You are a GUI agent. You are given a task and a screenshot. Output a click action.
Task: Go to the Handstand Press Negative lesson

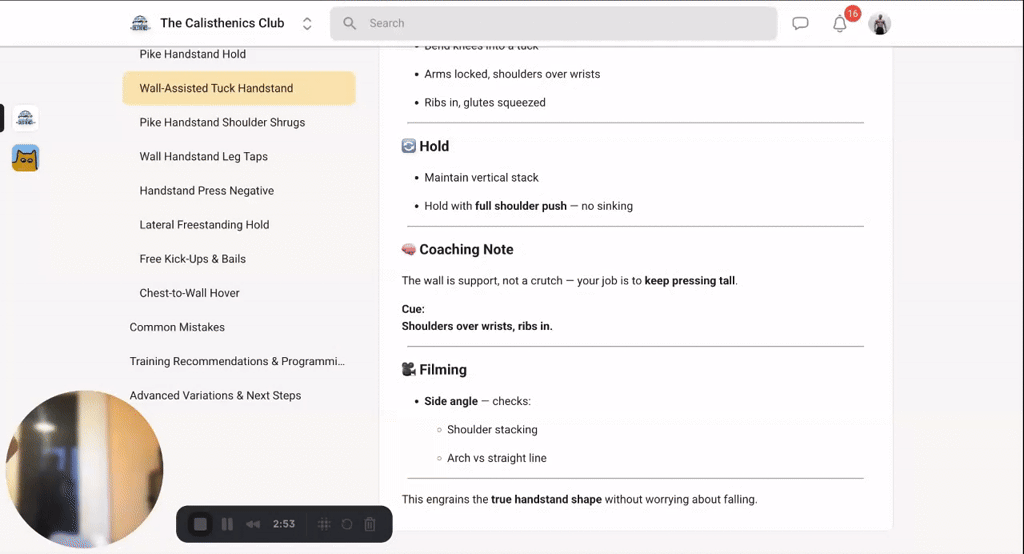click(206, 190)
